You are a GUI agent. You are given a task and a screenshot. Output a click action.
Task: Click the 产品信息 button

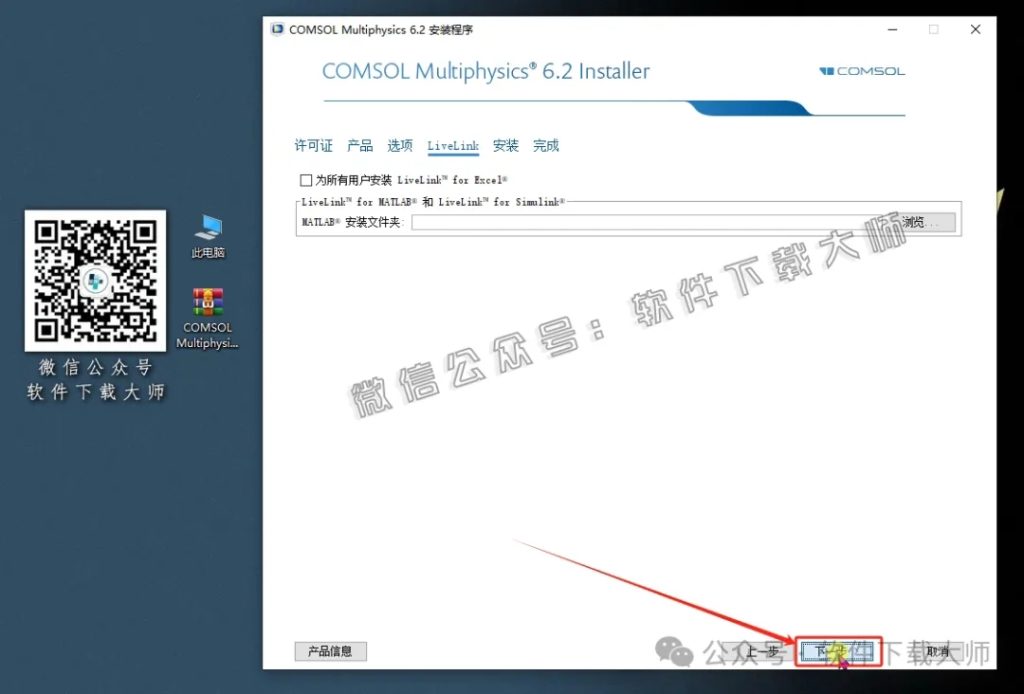[329, 651]
